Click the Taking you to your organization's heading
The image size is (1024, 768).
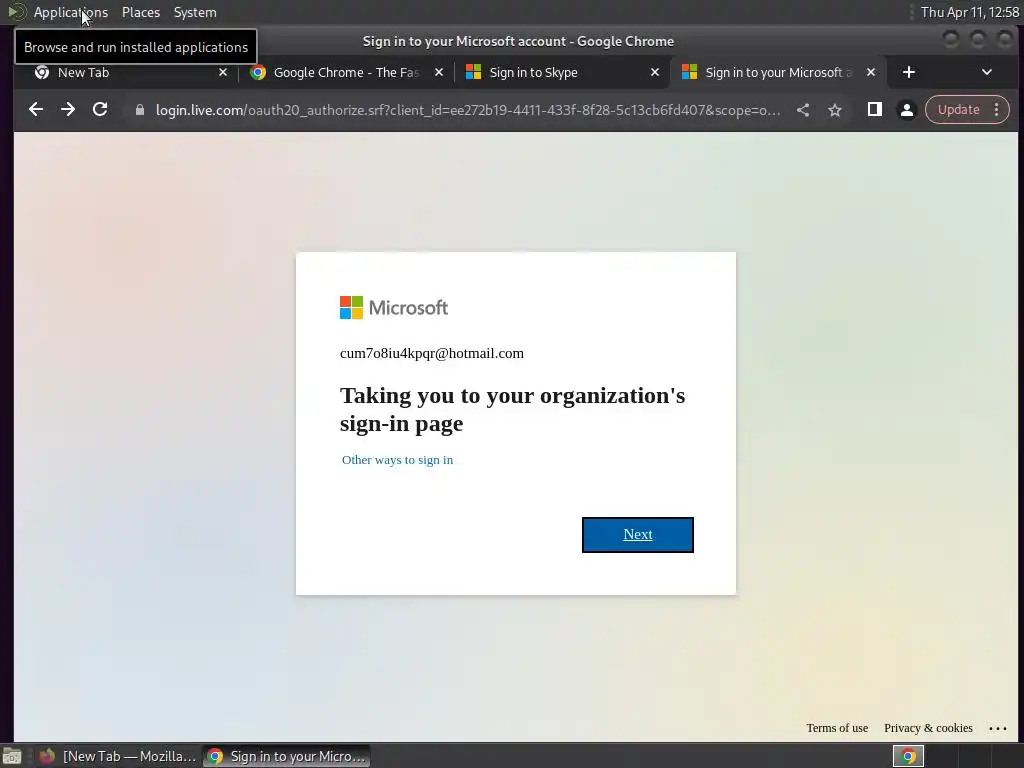[x=512, y=409]
